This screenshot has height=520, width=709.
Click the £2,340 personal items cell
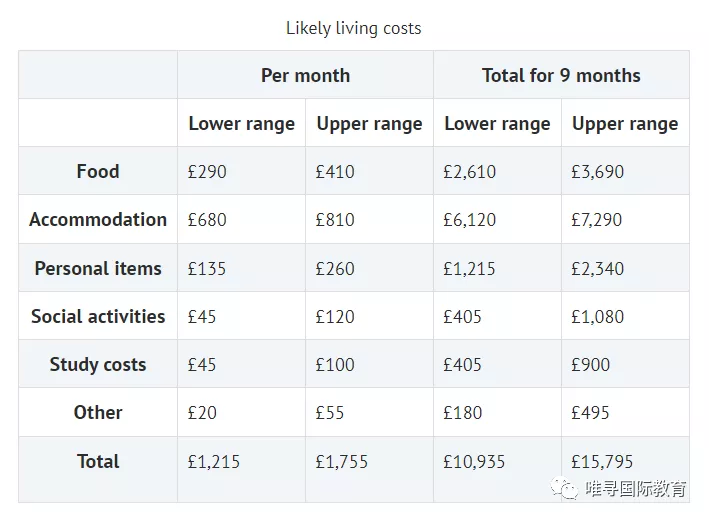[x=598, y=268]
